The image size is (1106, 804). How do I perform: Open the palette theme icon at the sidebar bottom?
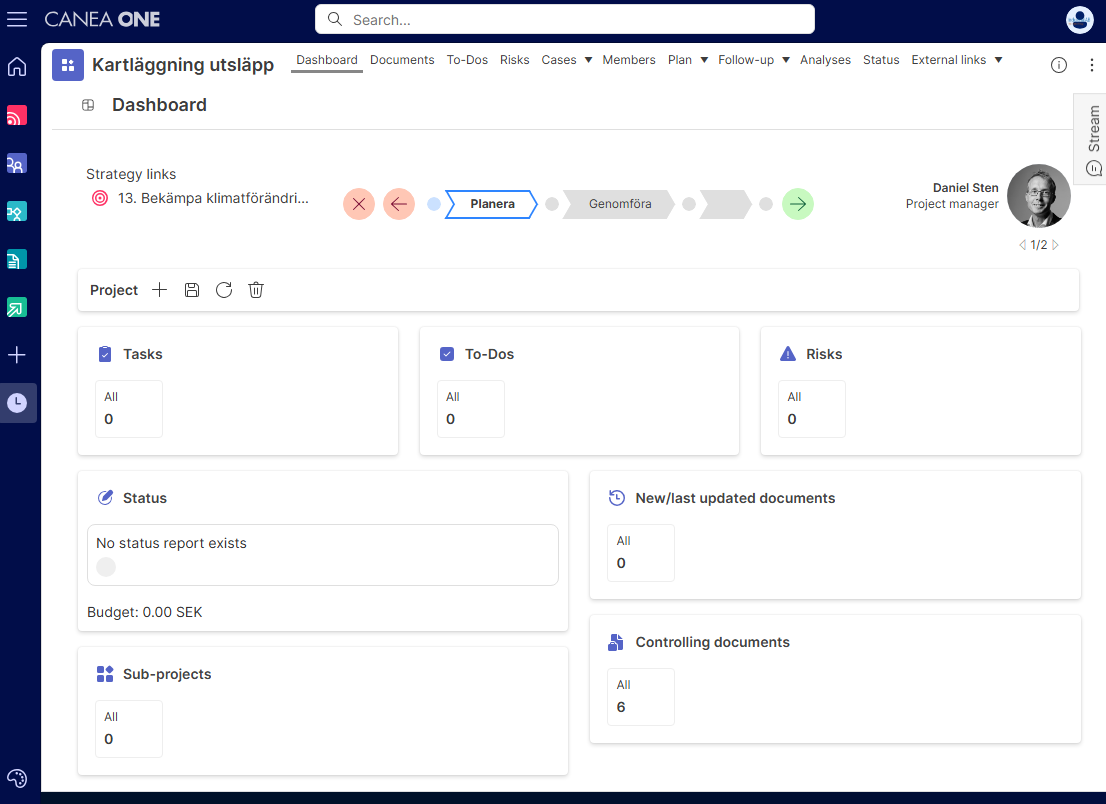click(x=17, y=779)
